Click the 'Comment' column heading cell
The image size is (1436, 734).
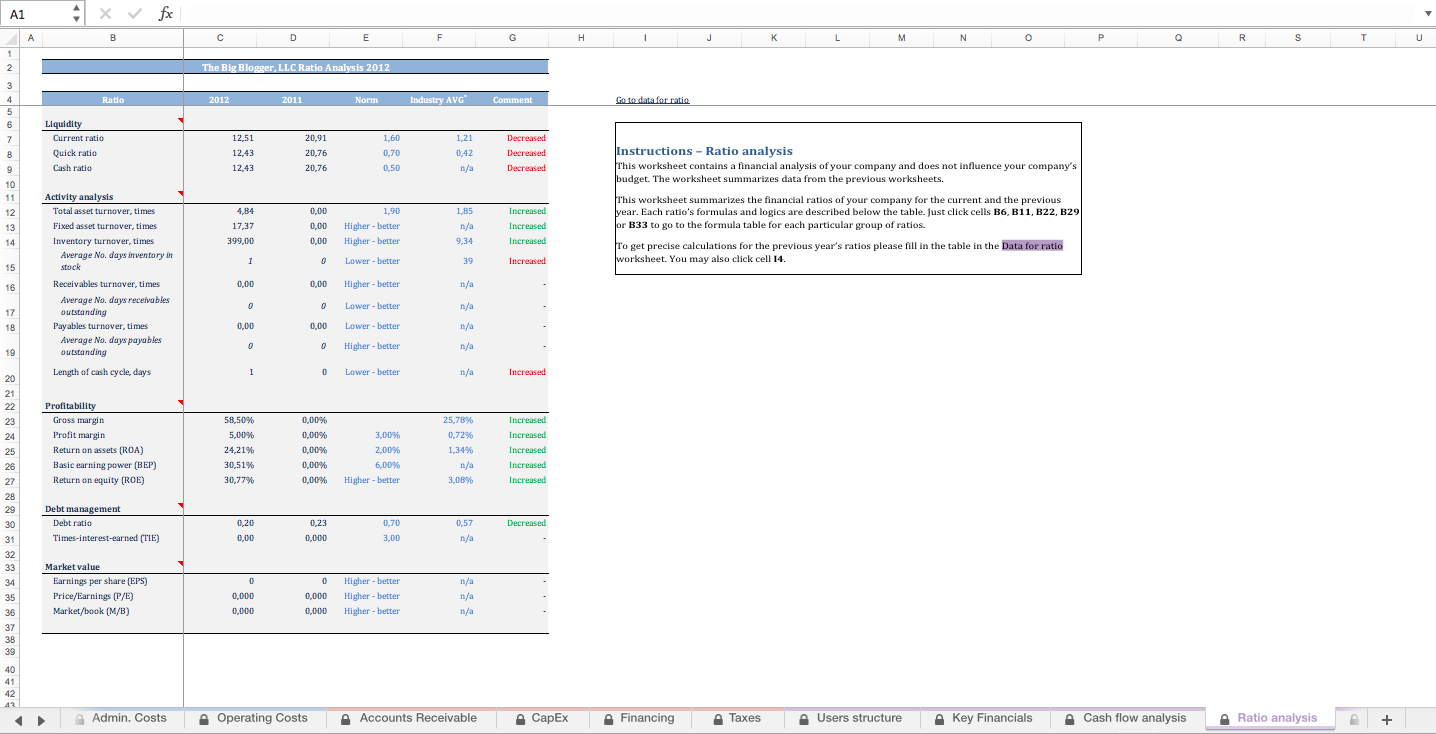(512, 100)
